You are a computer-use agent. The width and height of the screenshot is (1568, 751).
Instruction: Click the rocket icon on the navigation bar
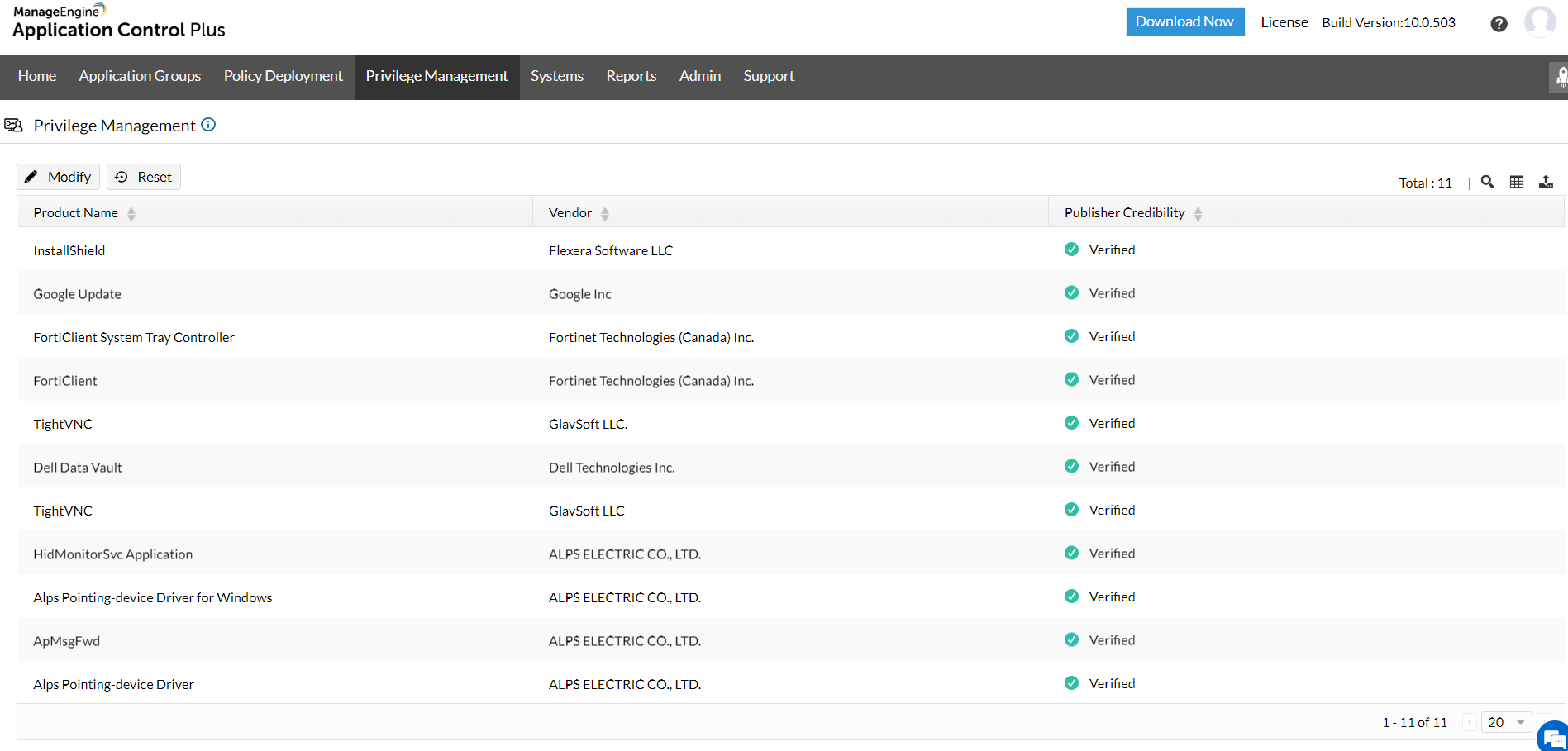[x=1560, y=77]
